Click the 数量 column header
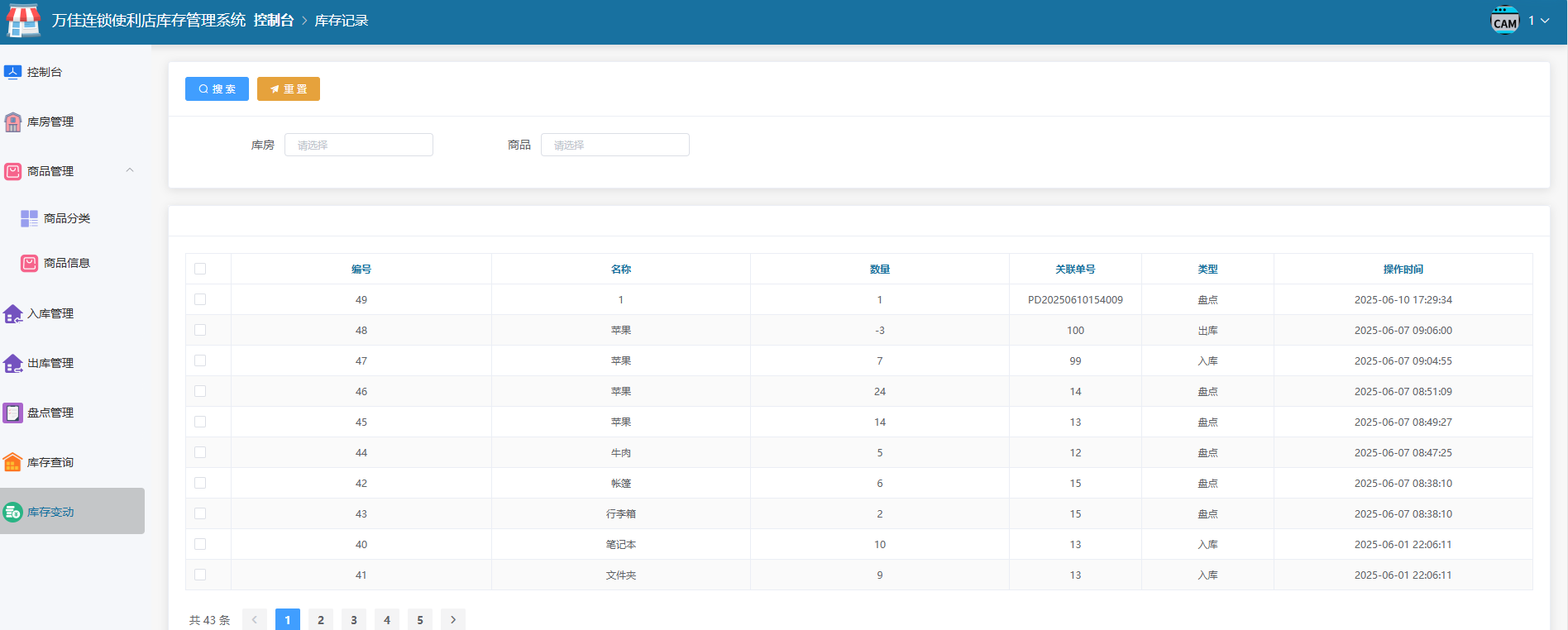The height and width of the screenshot is (630, 1568). [880, 269]
